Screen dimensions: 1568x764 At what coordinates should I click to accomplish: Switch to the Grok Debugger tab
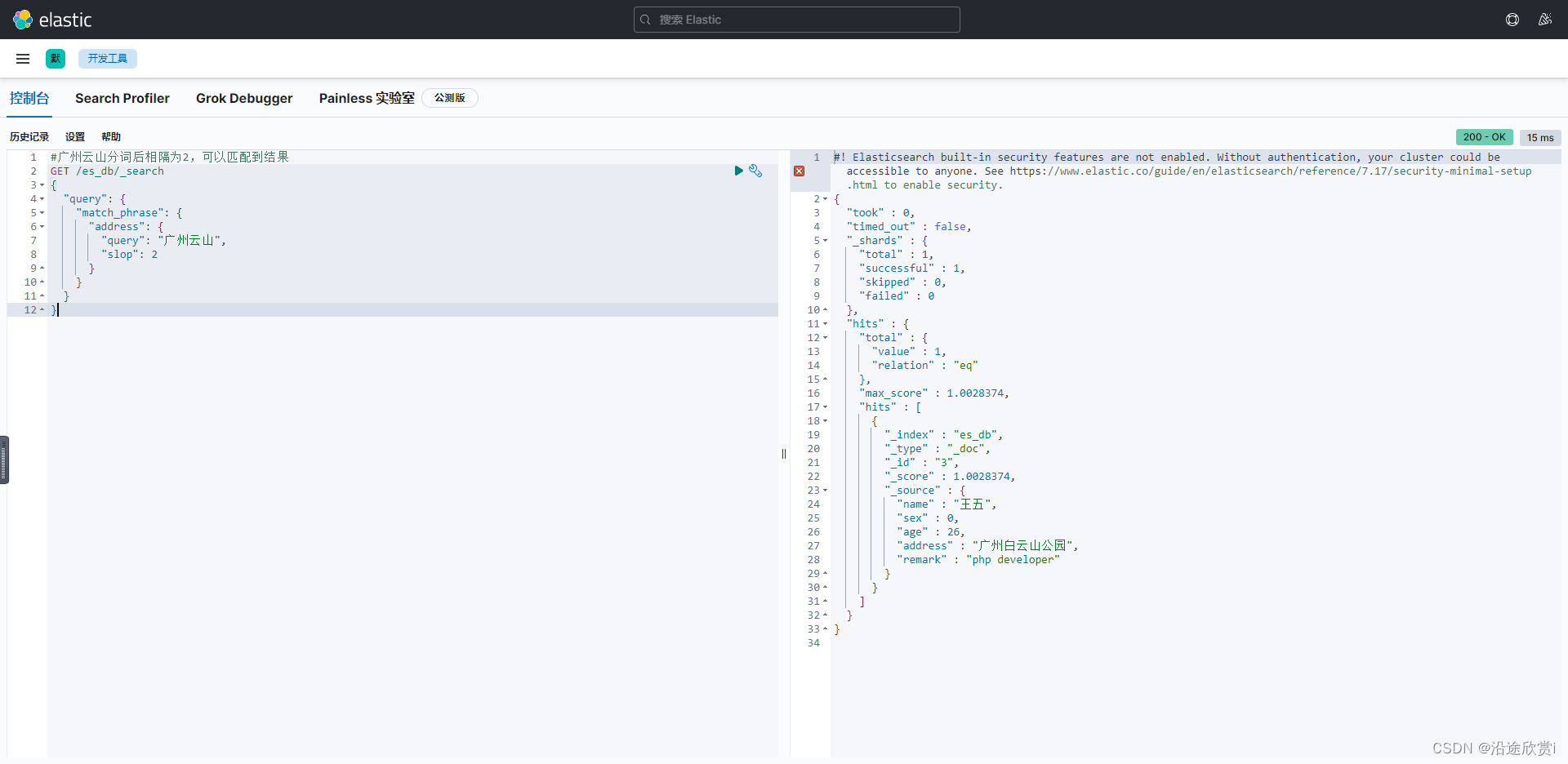pos(244,98)
